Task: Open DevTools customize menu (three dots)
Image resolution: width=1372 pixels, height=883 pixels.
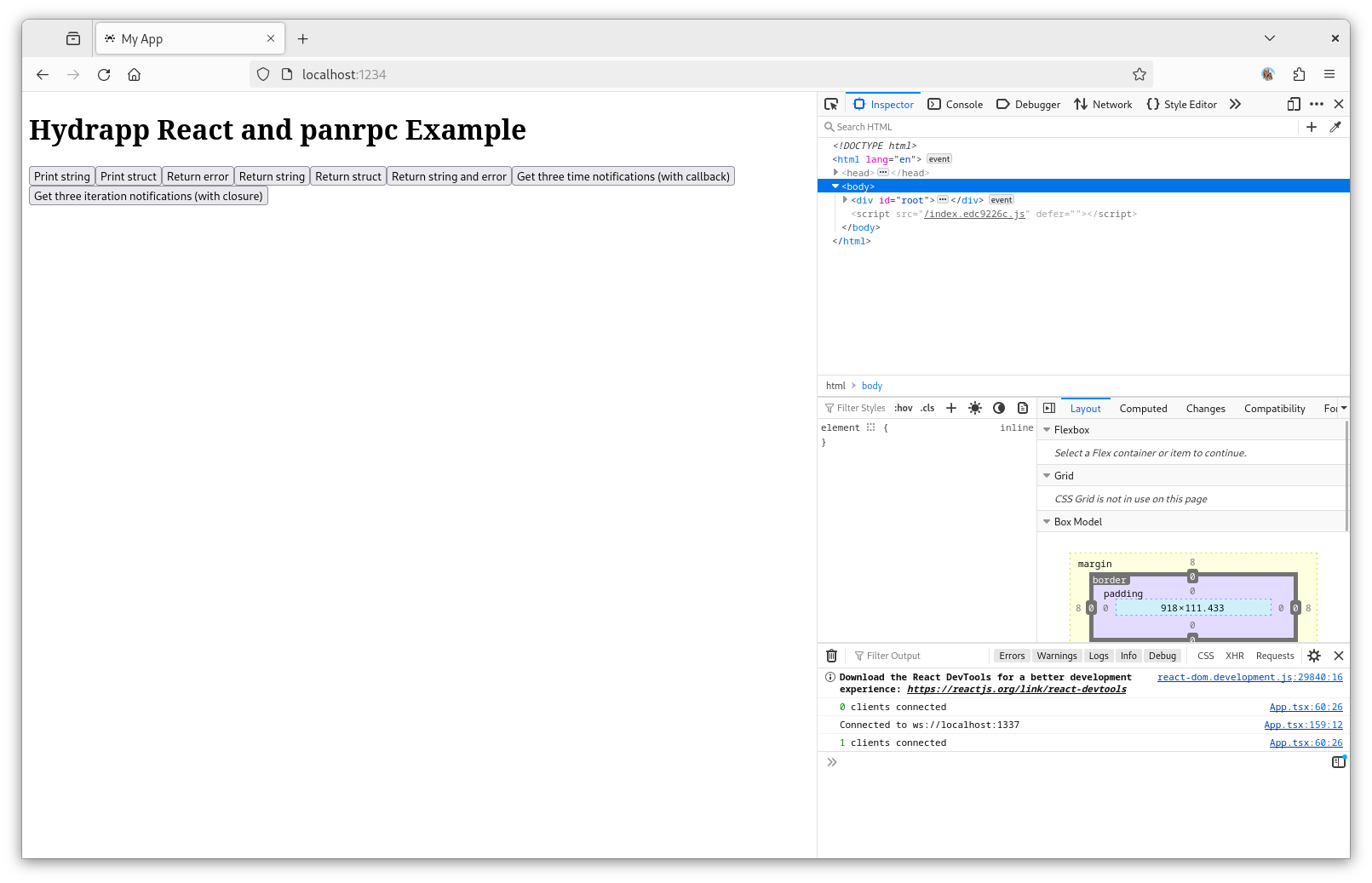Action: (1317, 104)
